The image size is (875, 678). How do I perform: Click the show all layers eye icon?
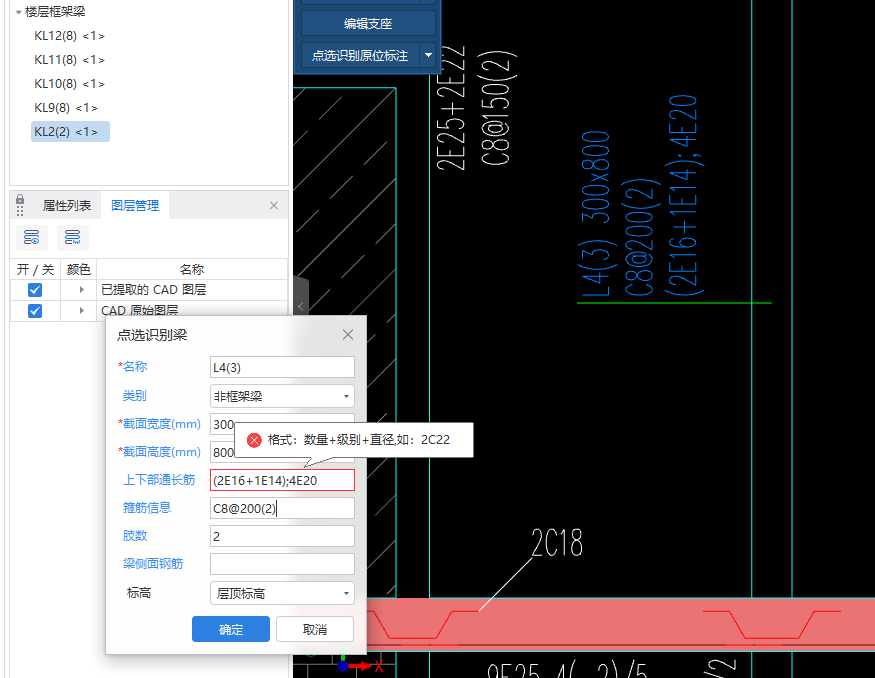click(31, 237)
